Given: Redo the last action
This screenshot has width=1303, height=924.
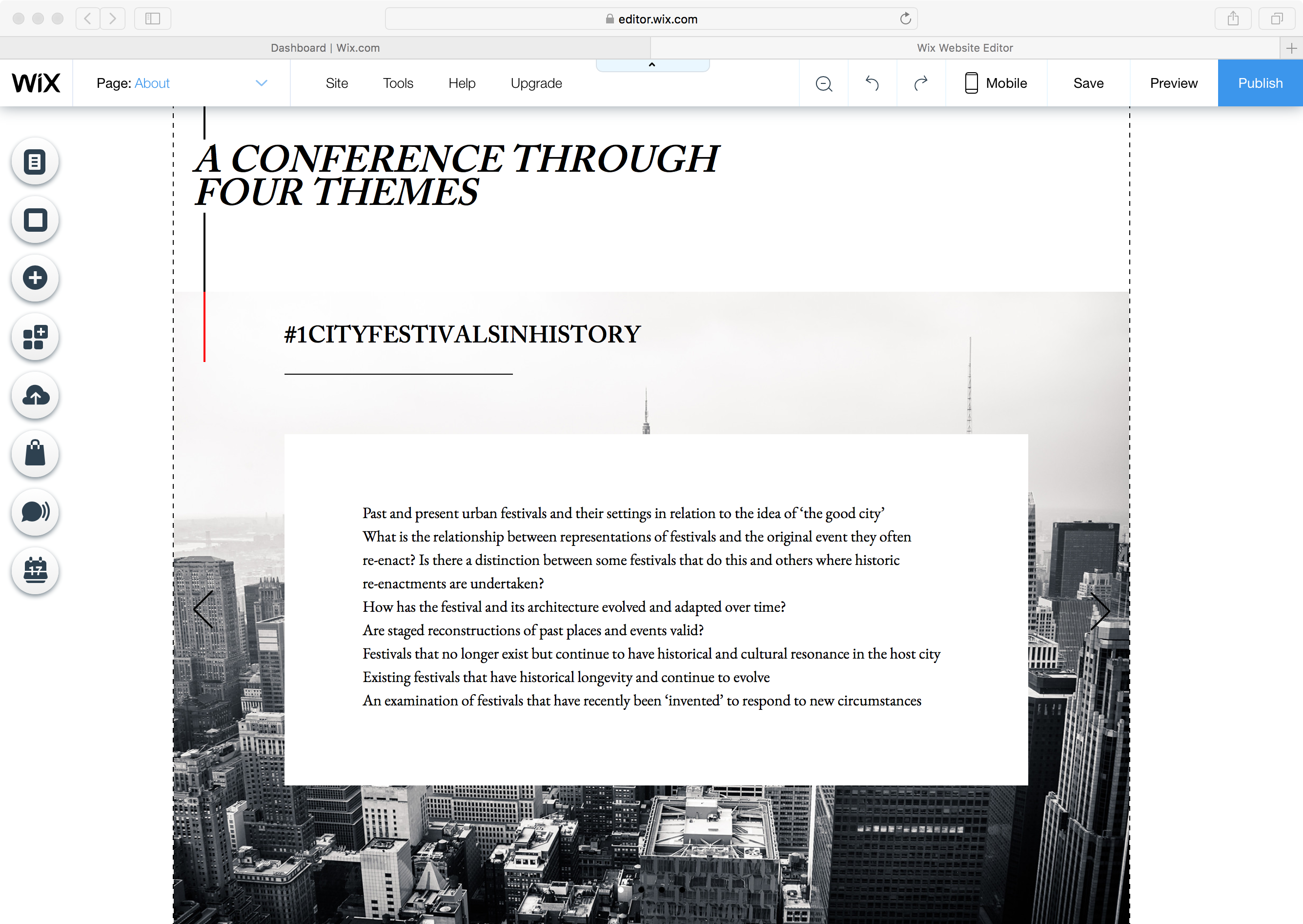Looking at the screenshot, I should click(x=920, y=83).
